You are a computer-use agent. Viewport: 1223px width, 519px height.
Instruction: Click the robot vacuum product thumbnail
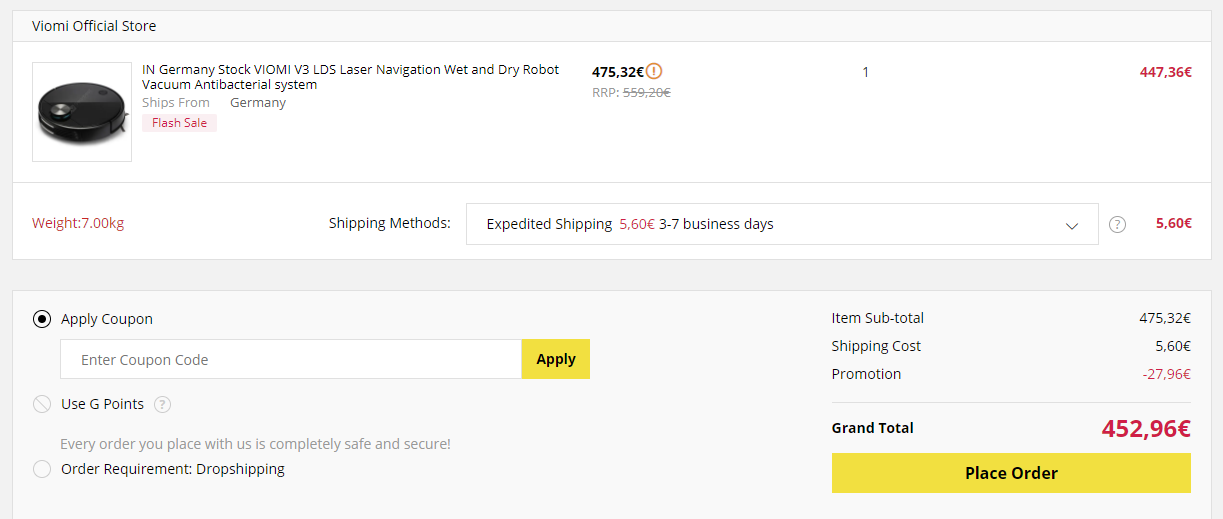click(82, 112)
